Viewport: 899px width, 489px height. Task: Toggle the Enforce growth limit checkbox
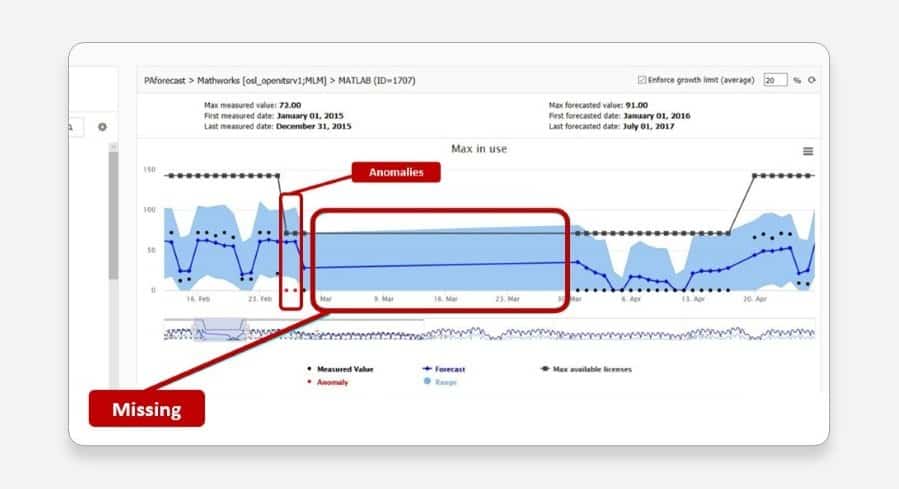click(642, 80)
